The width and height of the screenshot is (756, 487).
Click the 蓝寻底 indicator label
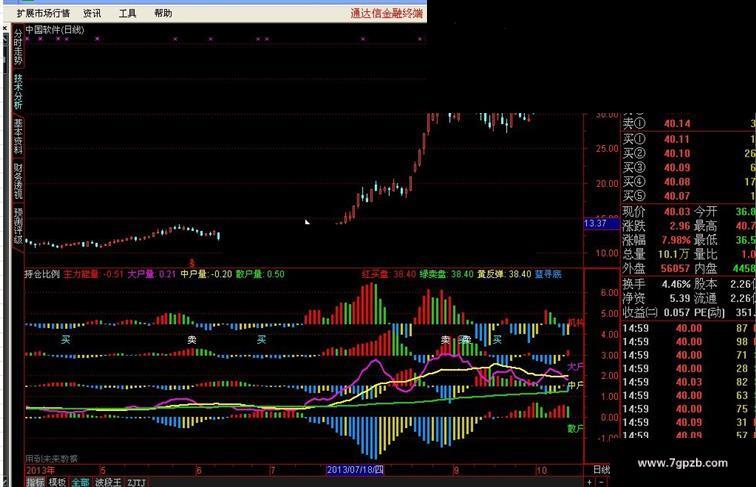coord(548,274)
